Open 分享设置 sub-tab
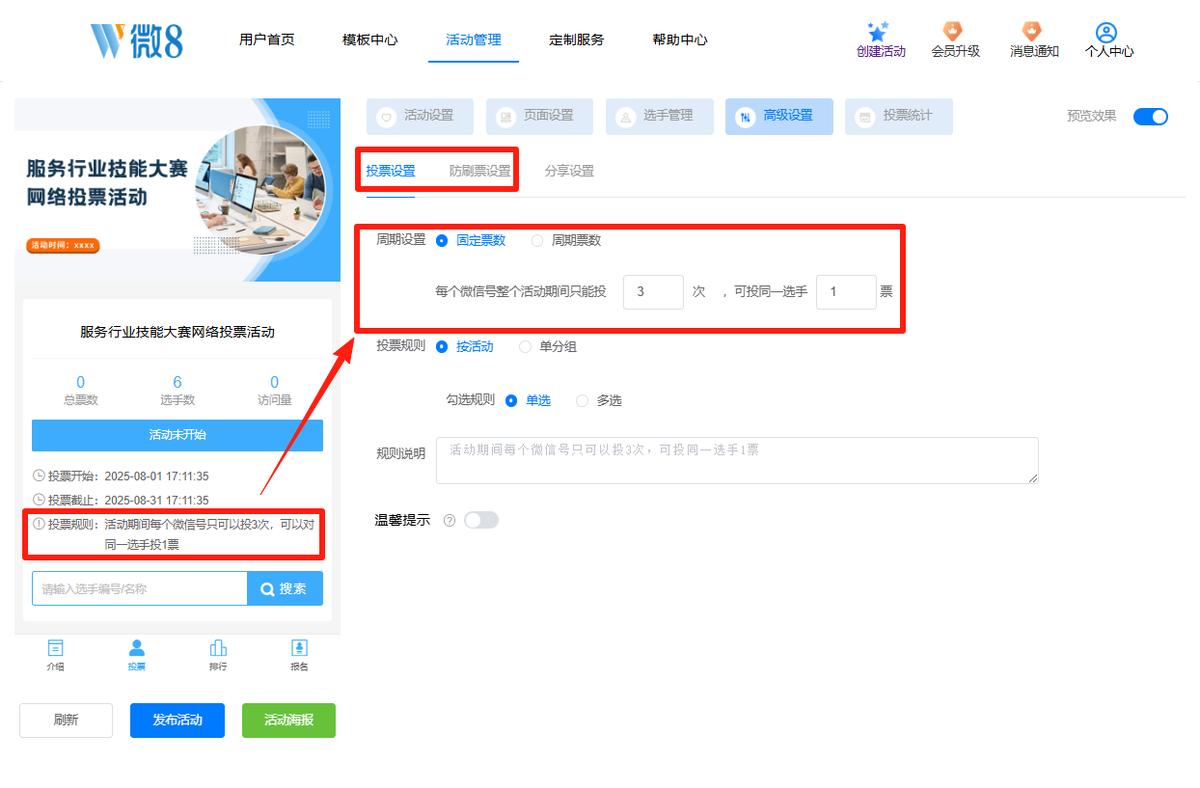This screenshot has height=788, width=1200. click(569, 171)
